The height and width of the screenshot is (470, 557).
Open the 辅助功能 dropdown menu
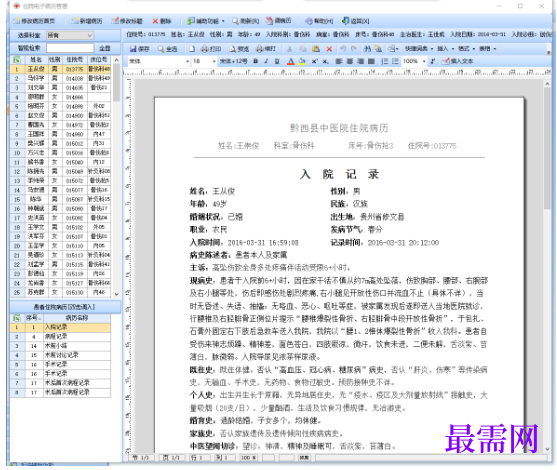click(x=206, y=21)
